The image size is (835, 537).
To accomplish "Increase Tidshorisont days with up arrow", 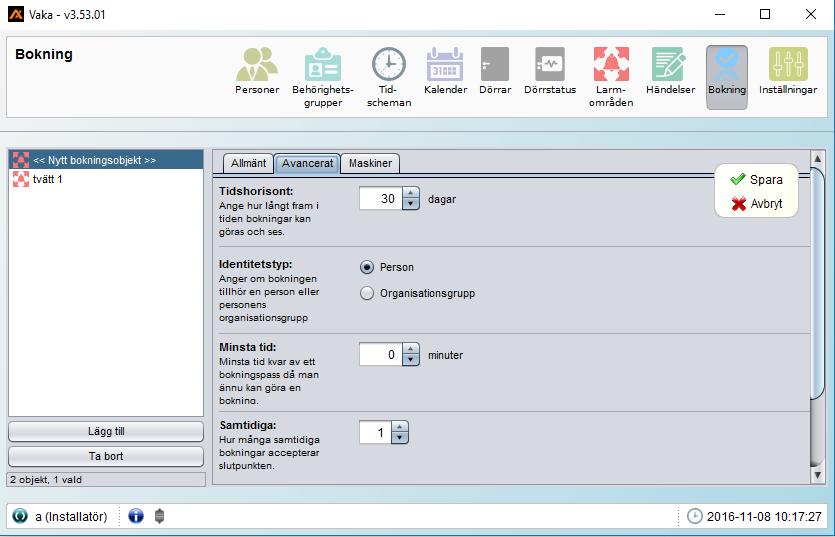I will pos(411,193).
